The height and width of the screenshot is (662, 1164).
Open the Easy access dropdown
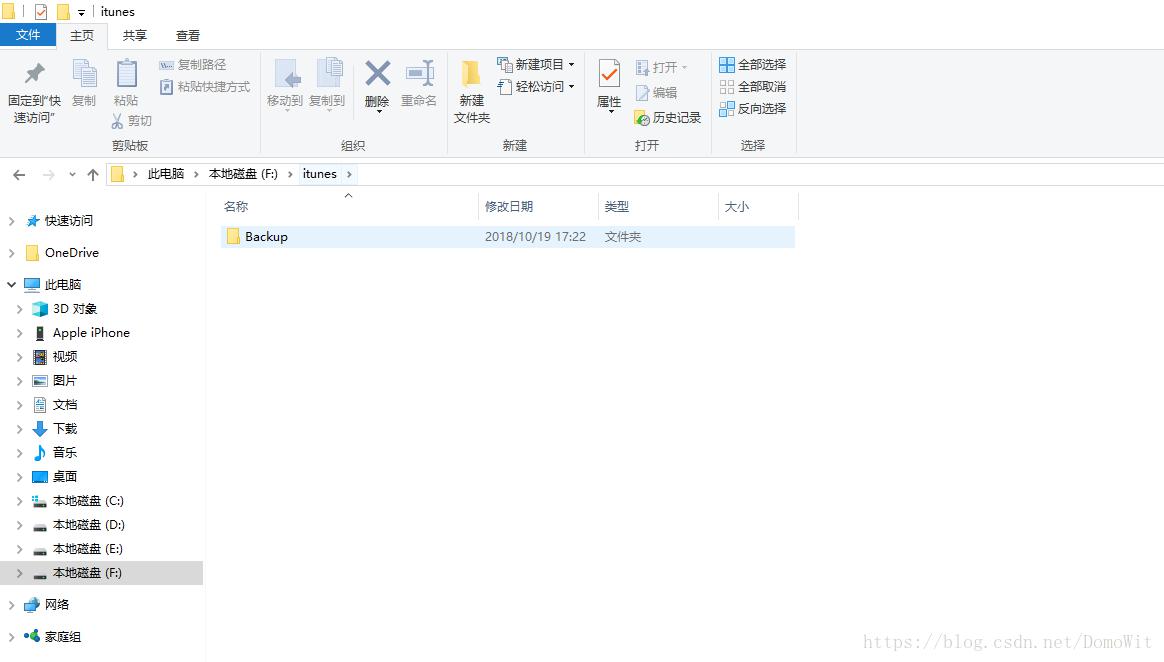(535, 87)
